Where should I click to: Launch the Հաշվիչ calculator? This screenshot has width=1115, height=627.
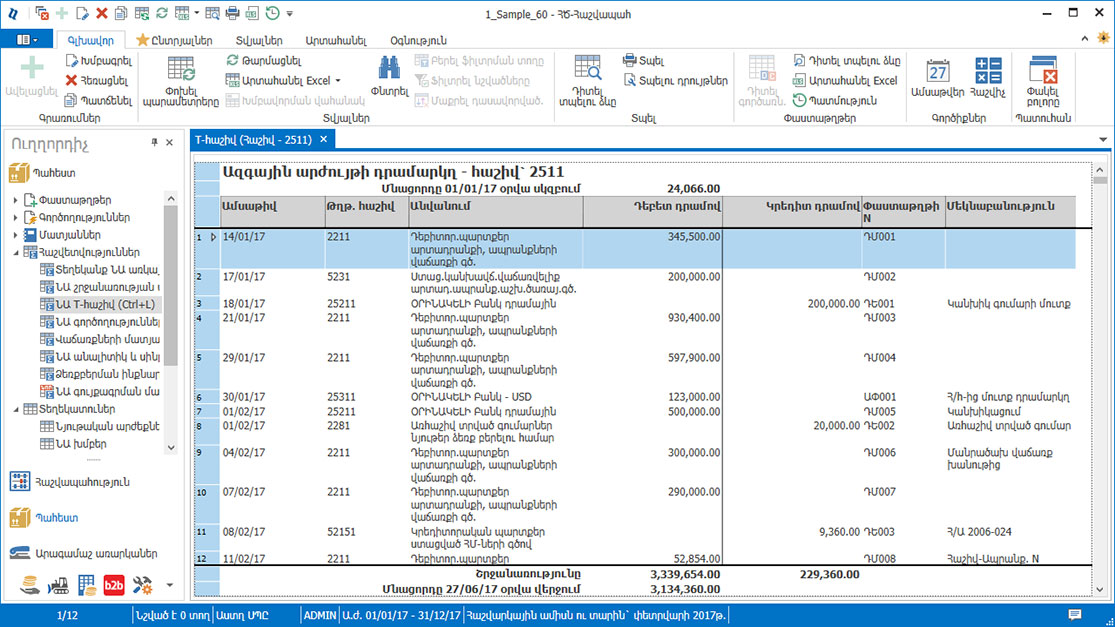pos(988,75)
